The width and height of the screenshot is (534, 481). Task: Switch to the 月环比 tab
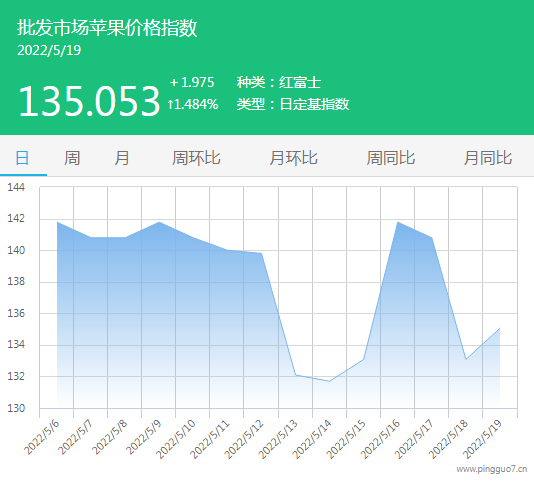pos(293,158)
